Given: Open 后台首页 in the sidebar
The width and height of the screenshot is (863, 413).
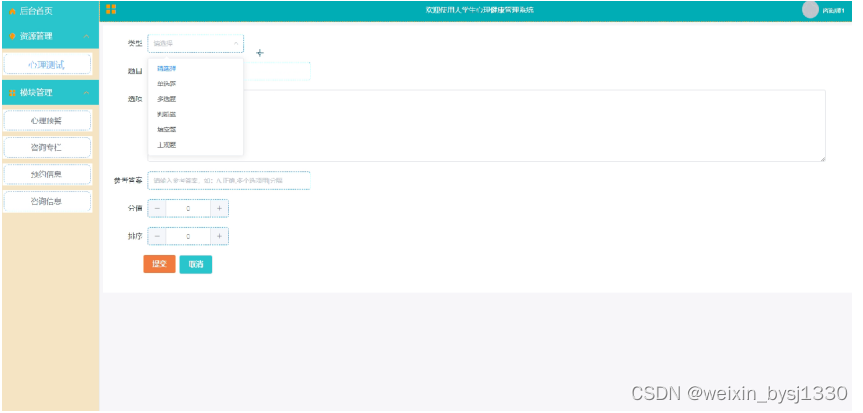Looking at the screenshot, I should pyautogui.click(x=36, y=12).
